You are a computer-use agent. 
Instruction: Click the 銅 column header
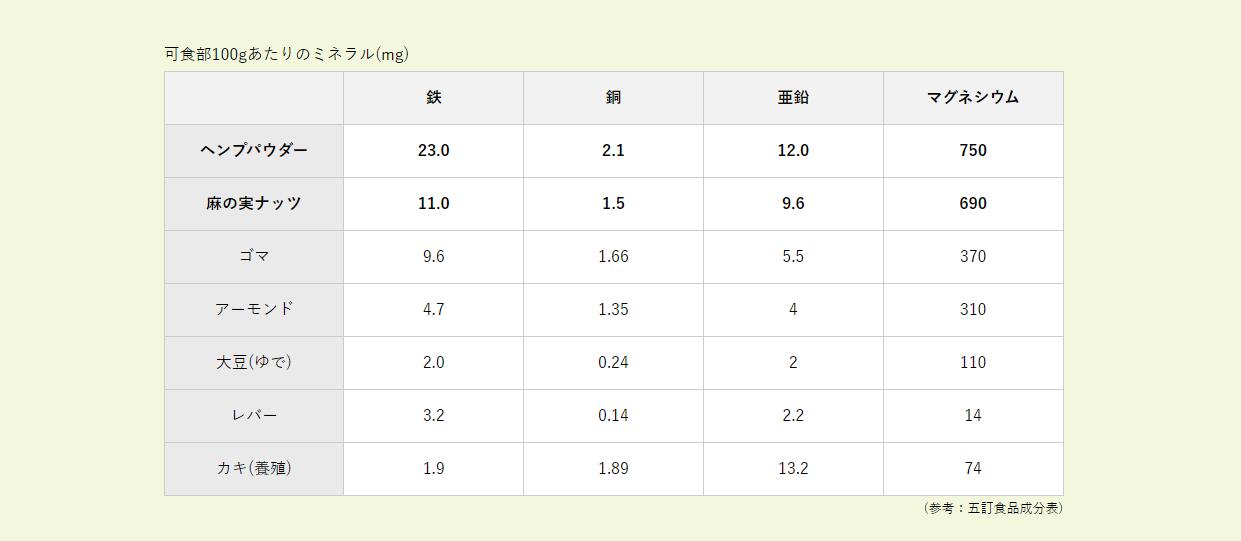(613, 97)
